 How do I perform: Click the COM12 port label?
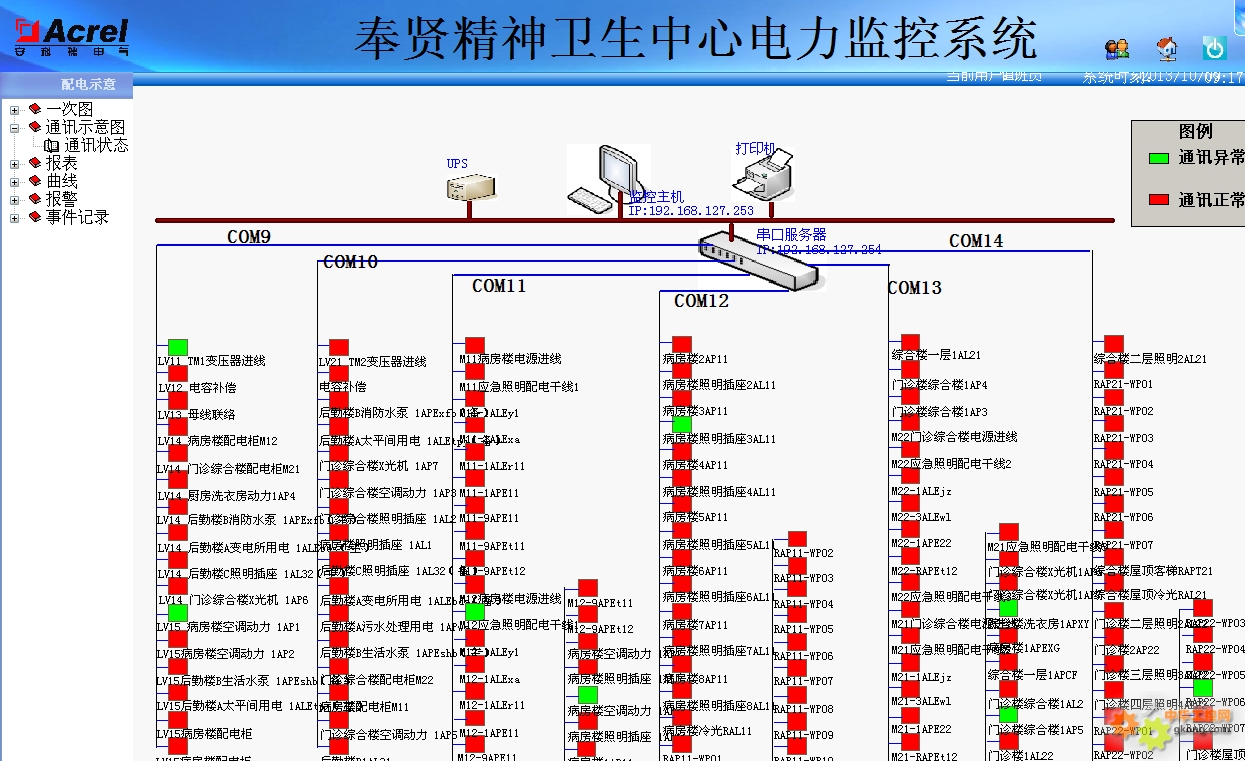pyautogui.click(x=702, y=301)
